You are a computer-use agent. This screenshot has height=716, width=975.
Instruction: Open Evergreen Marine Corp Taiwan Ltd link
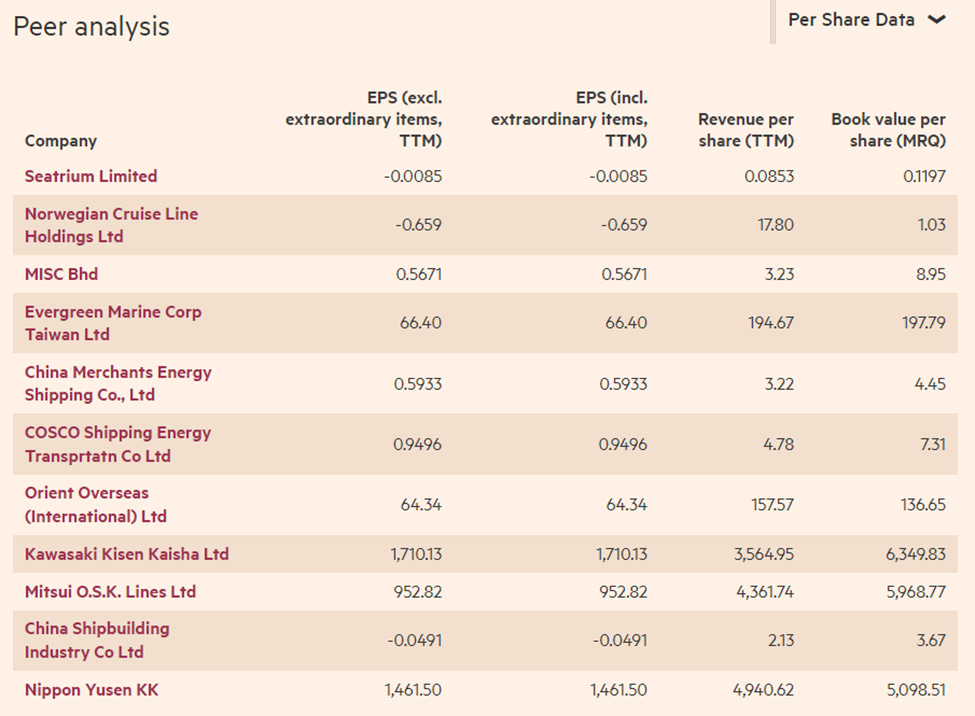(113, 323)
